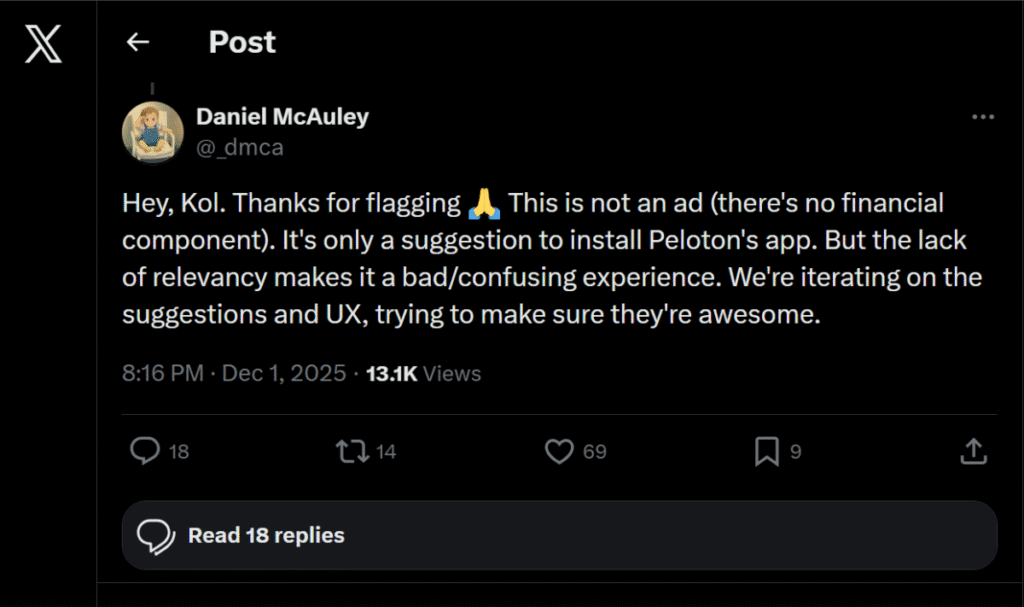Read 18 replies to this post
1024x607 pixels.
click(267, 535)
